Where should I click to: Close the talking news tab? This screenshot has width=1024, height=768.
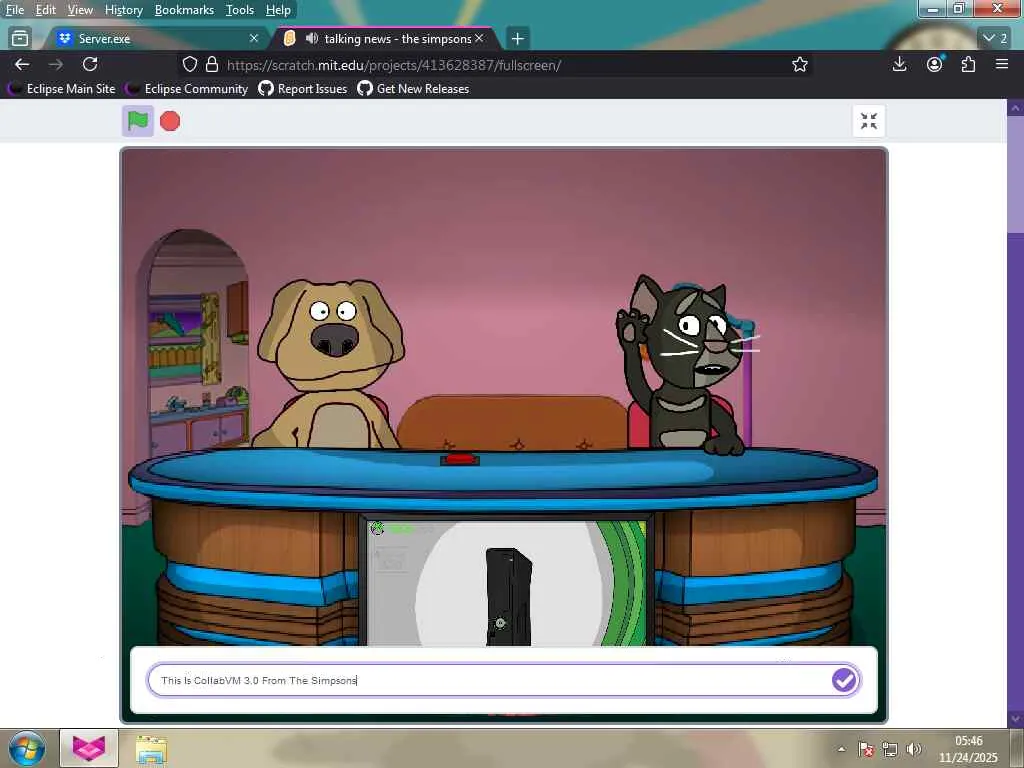[479, 39]
